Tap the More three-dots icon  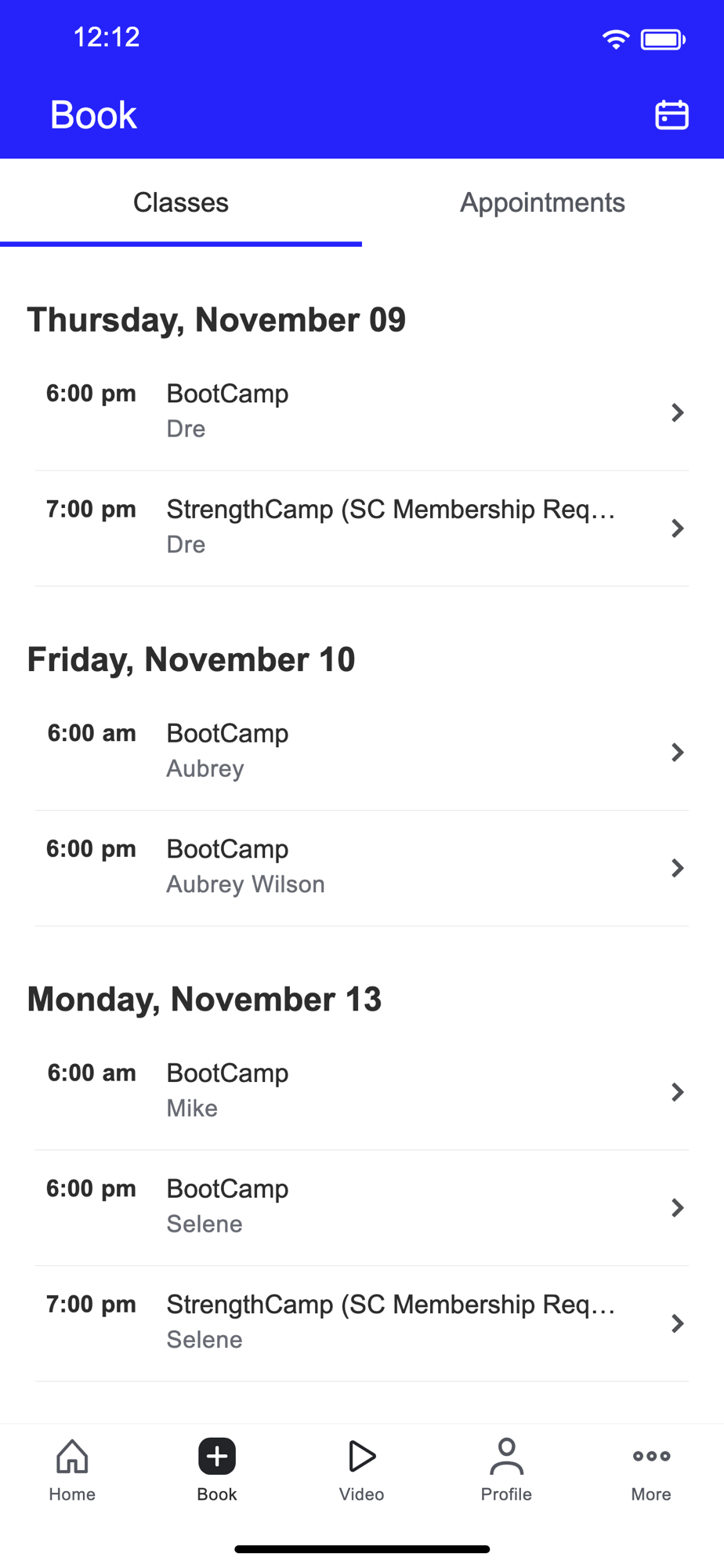651,1457
